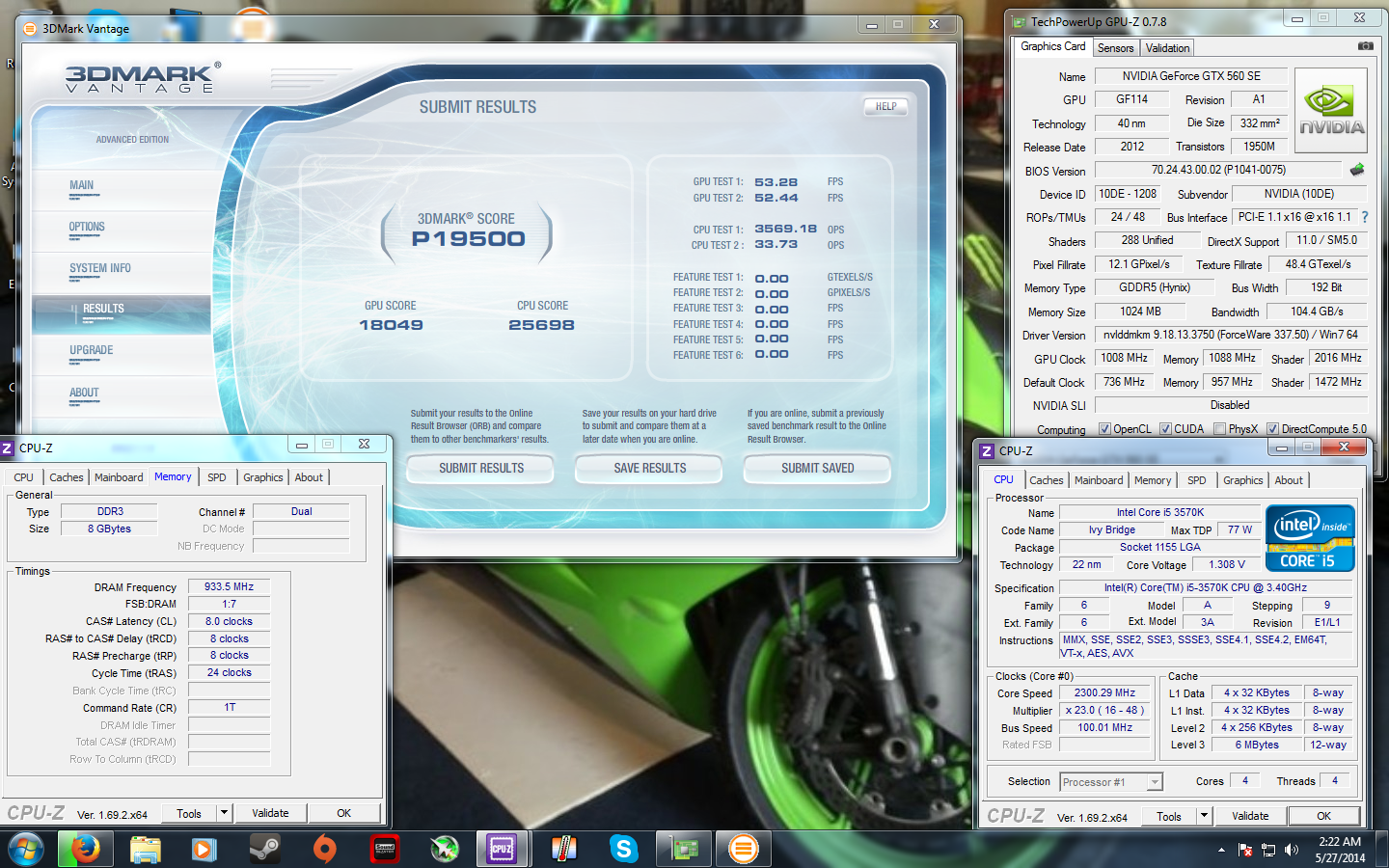Click the Intel Core i5 logo badge
Image resolution: width=1389 pixels, height=868 pixels.
(x=1310, y=538)
